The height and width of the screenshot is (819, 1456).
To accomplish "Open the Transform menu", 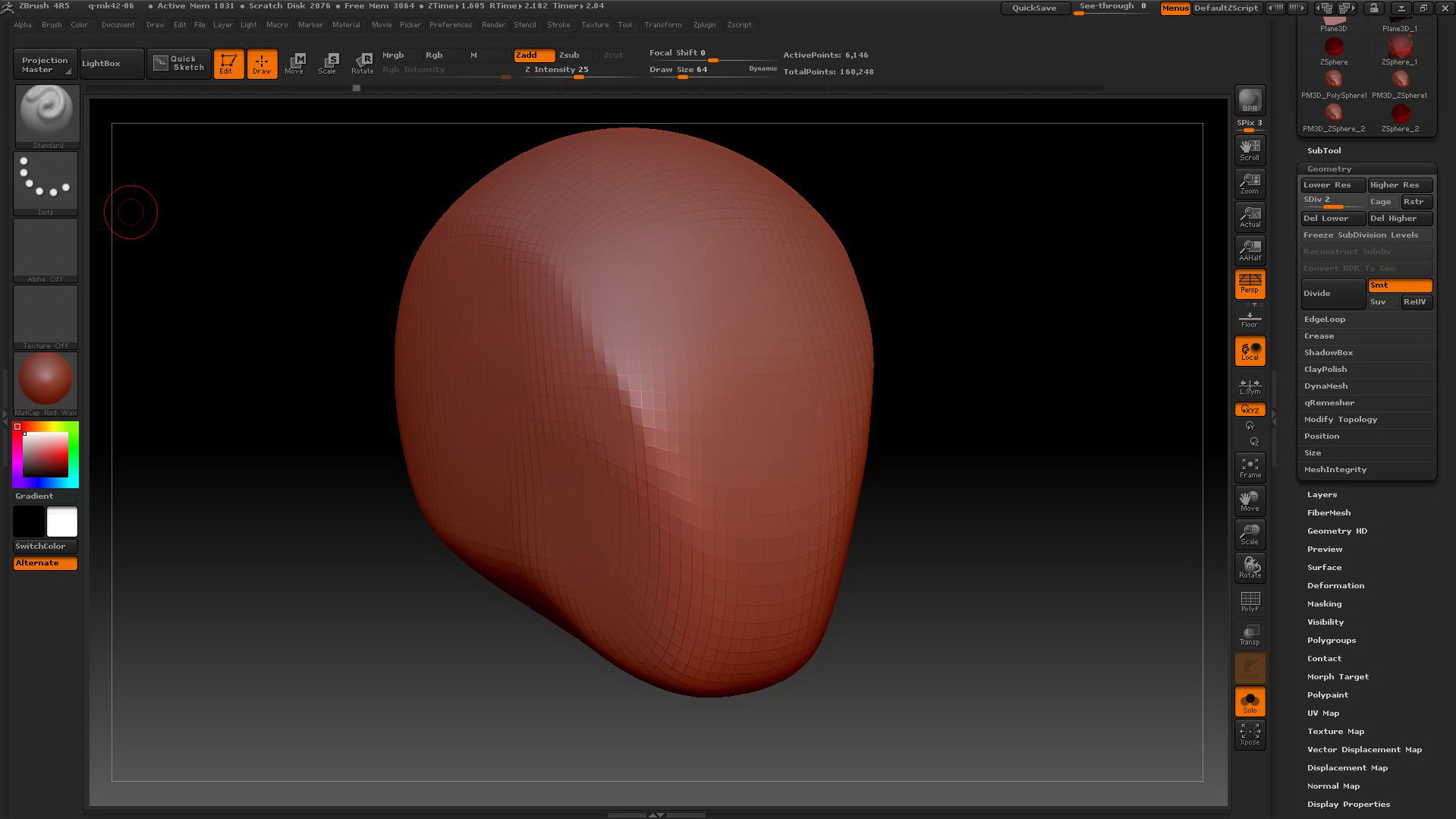I will click(663, 25).
